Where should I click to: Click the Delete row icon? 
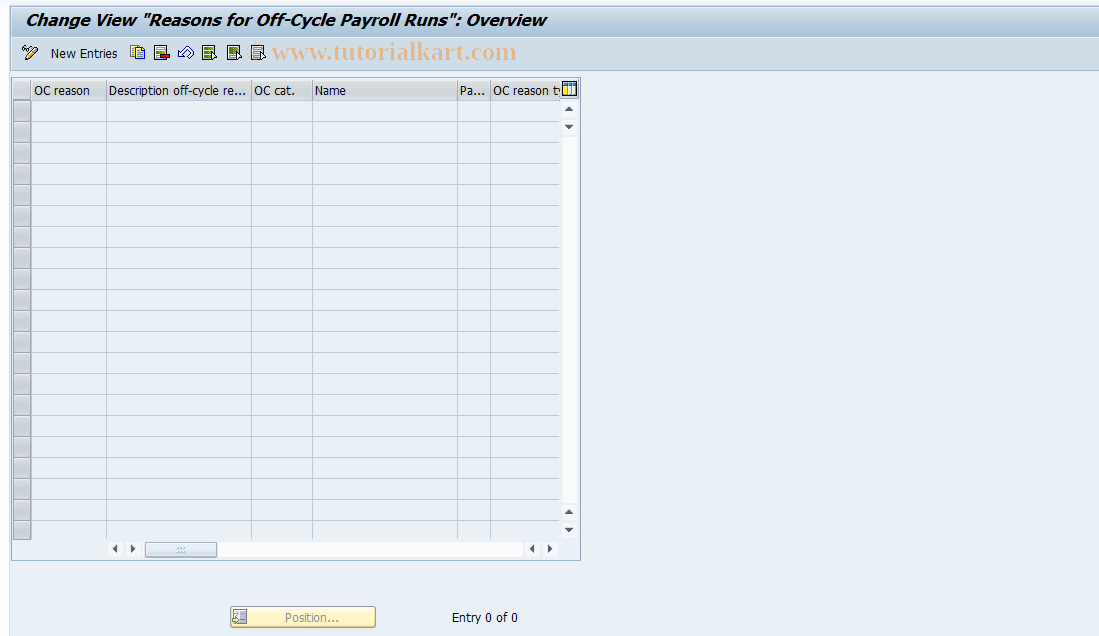(x=162, y=53)
